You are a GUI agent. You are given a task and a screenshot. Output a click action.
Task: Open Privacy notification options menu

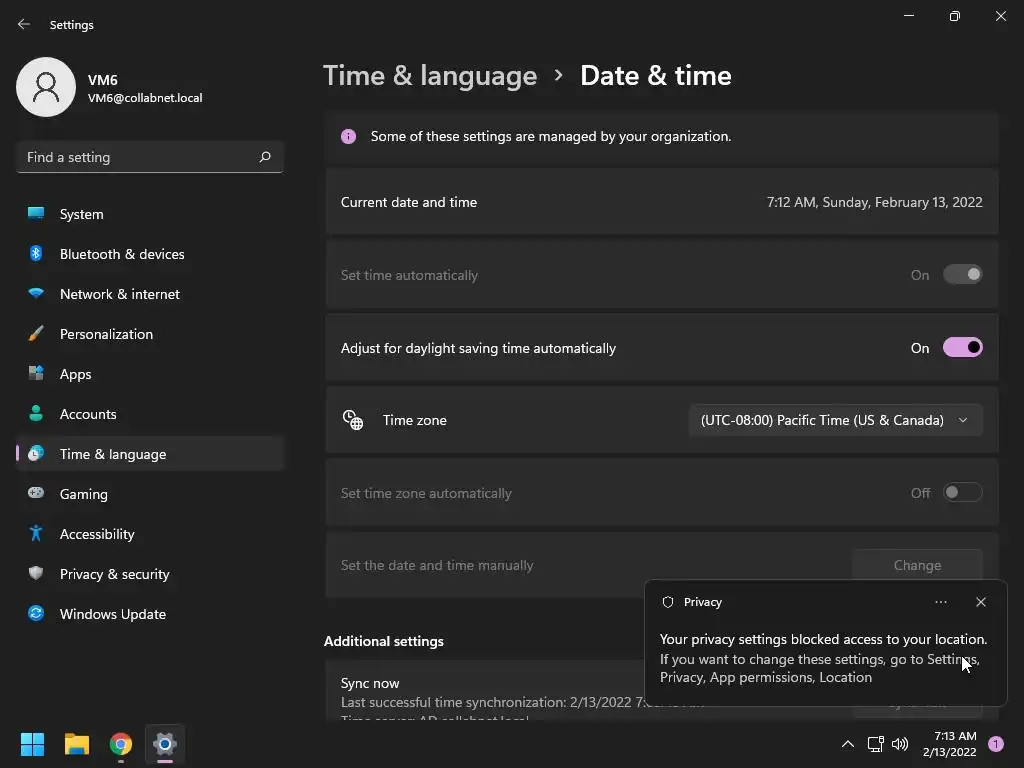(940, 602)
